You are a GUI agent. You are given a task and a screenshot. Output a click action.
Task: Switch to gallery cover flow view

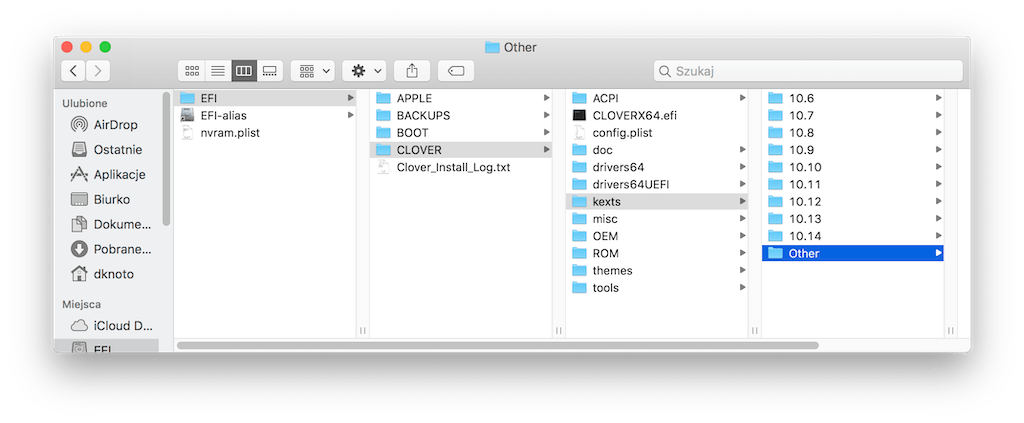click(x=270, y=71)
